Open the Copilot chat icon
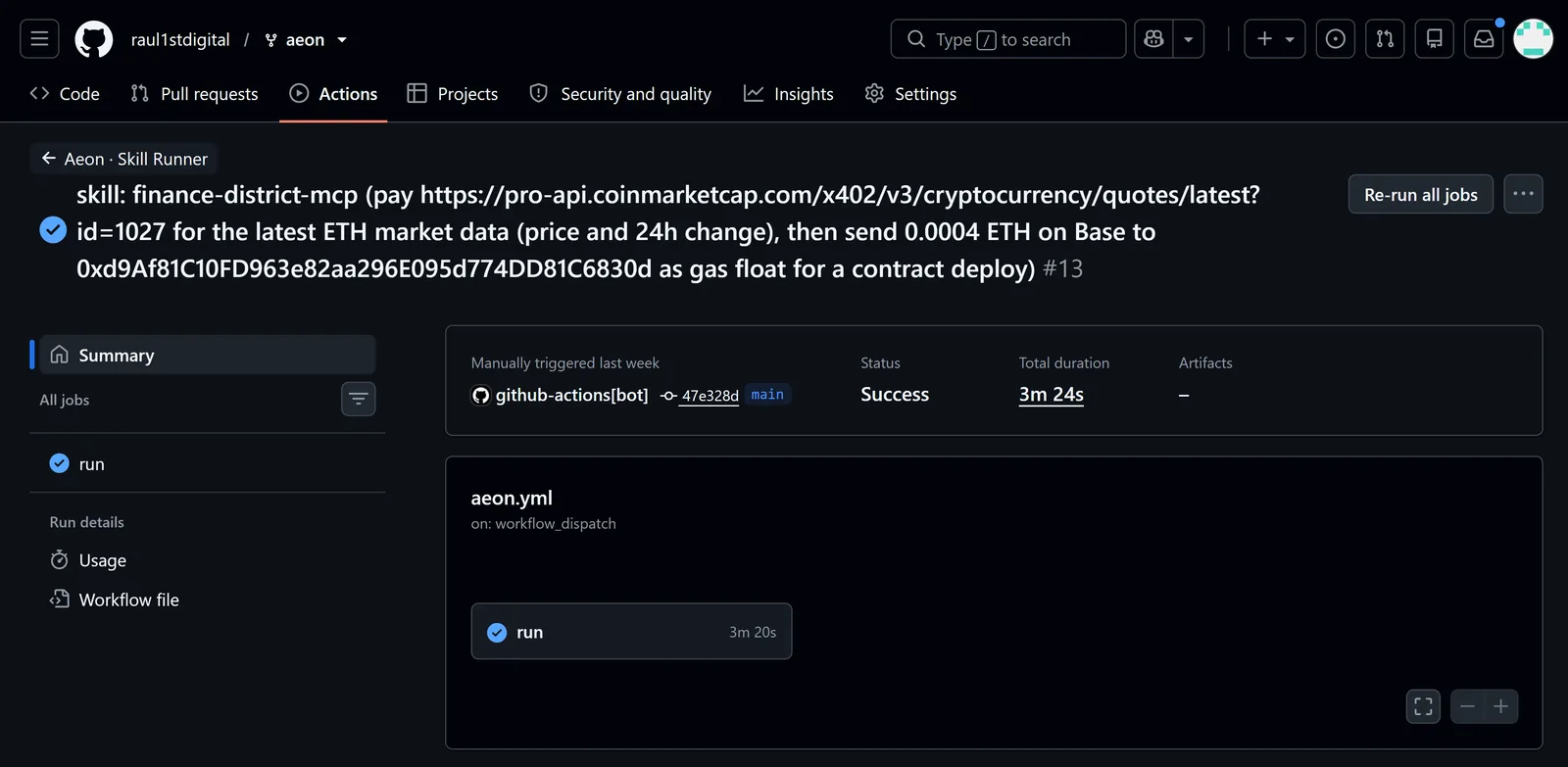Image resolution: width=1568 pixels, height=767 pixels. [1153, 39]
